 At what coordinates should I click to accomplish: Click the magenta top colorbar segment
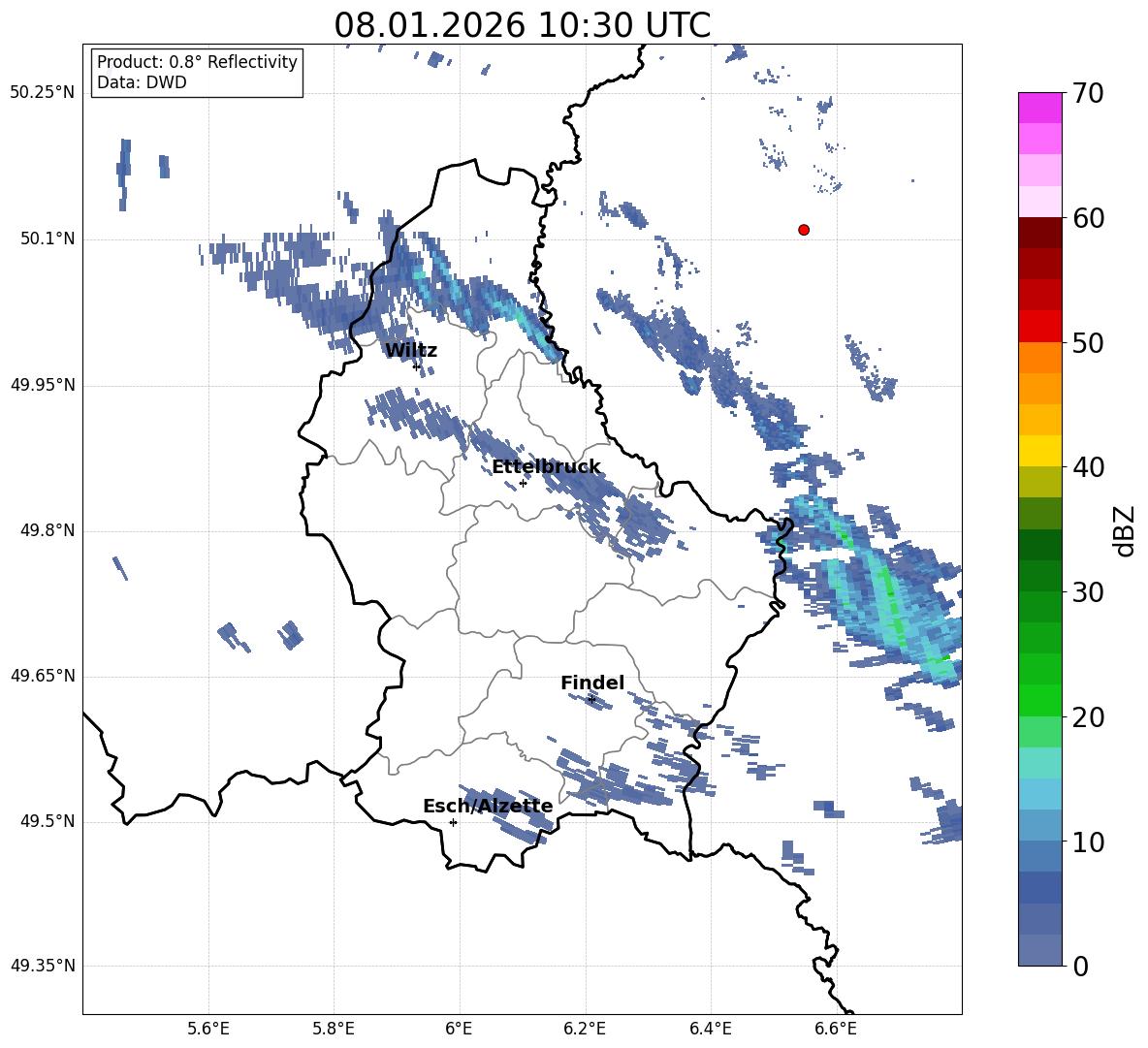coord(1039,108)
